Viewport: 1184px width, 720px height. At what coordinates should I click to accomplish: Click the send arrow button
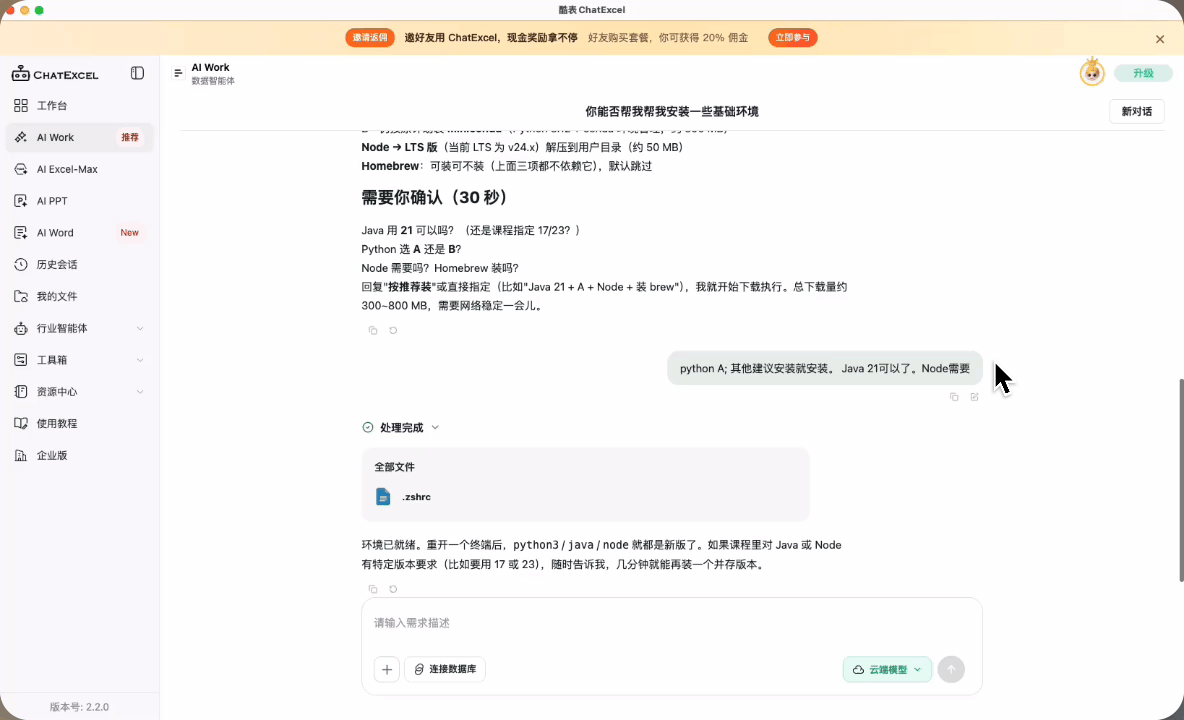point(951,669)
